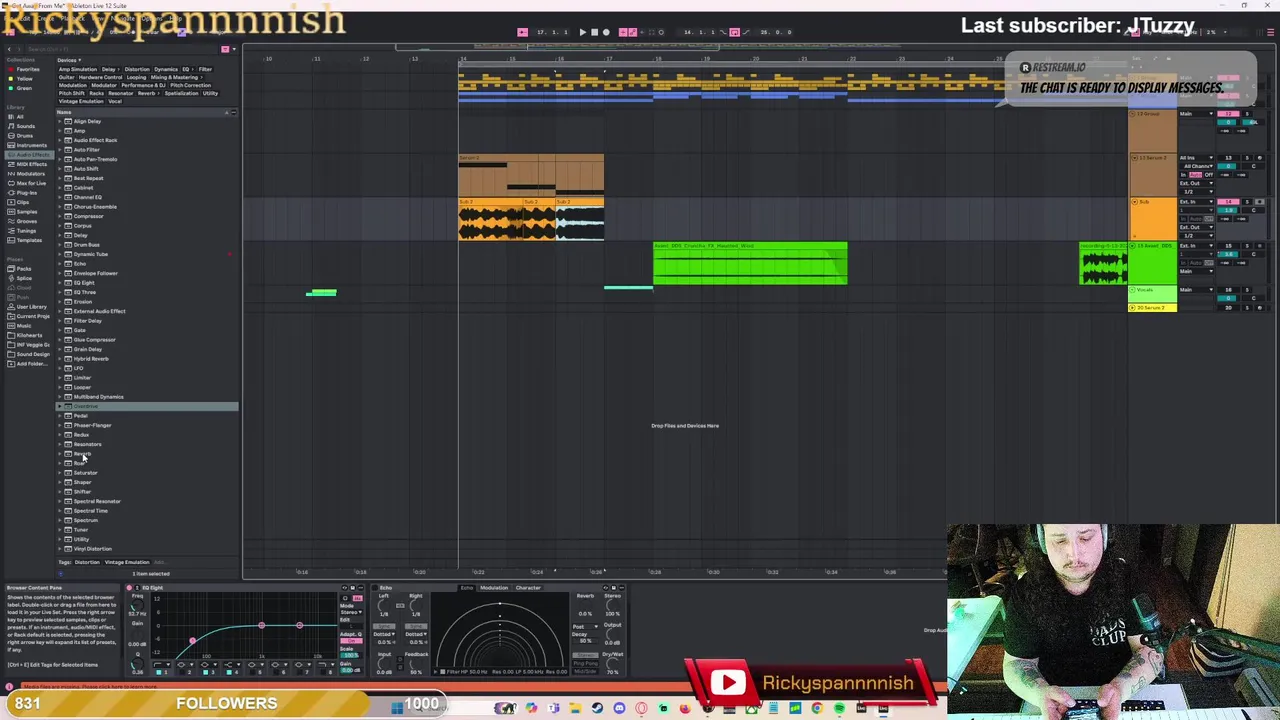Image resolution: width=1280 pixels, height=720 pixels.
Task: Open User Library under Places
Action: click(31, 306)
